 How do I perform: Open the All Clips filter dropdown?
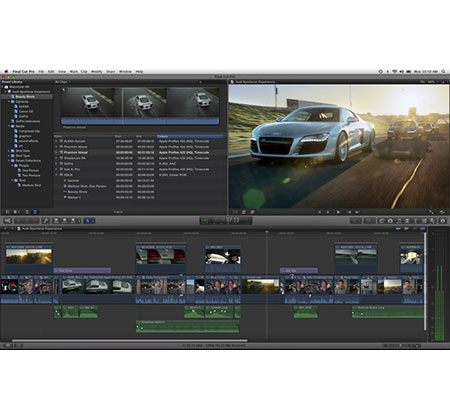pyautogui.click(x=63, y=82)
